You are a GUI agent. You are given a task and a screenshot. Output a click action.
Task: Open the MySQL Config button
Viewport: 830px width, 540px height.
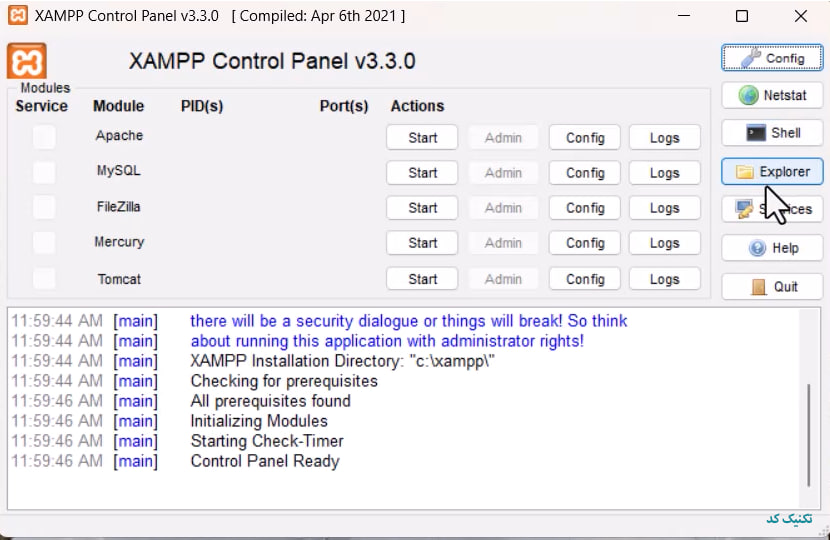point(585,173)
